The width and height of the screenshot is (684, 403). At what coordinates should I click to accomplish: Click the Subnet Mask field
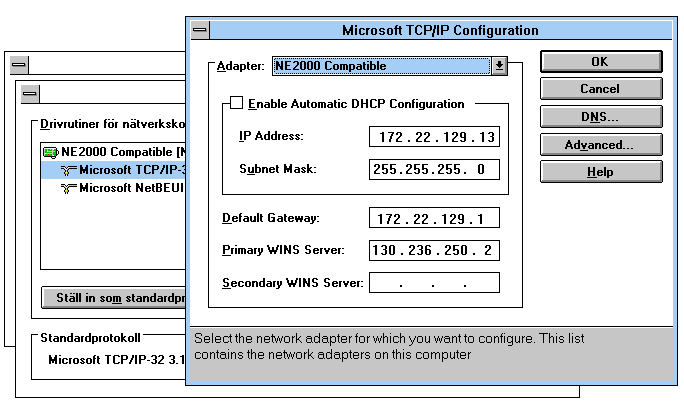pyautogui.click(x=434, y=169)
